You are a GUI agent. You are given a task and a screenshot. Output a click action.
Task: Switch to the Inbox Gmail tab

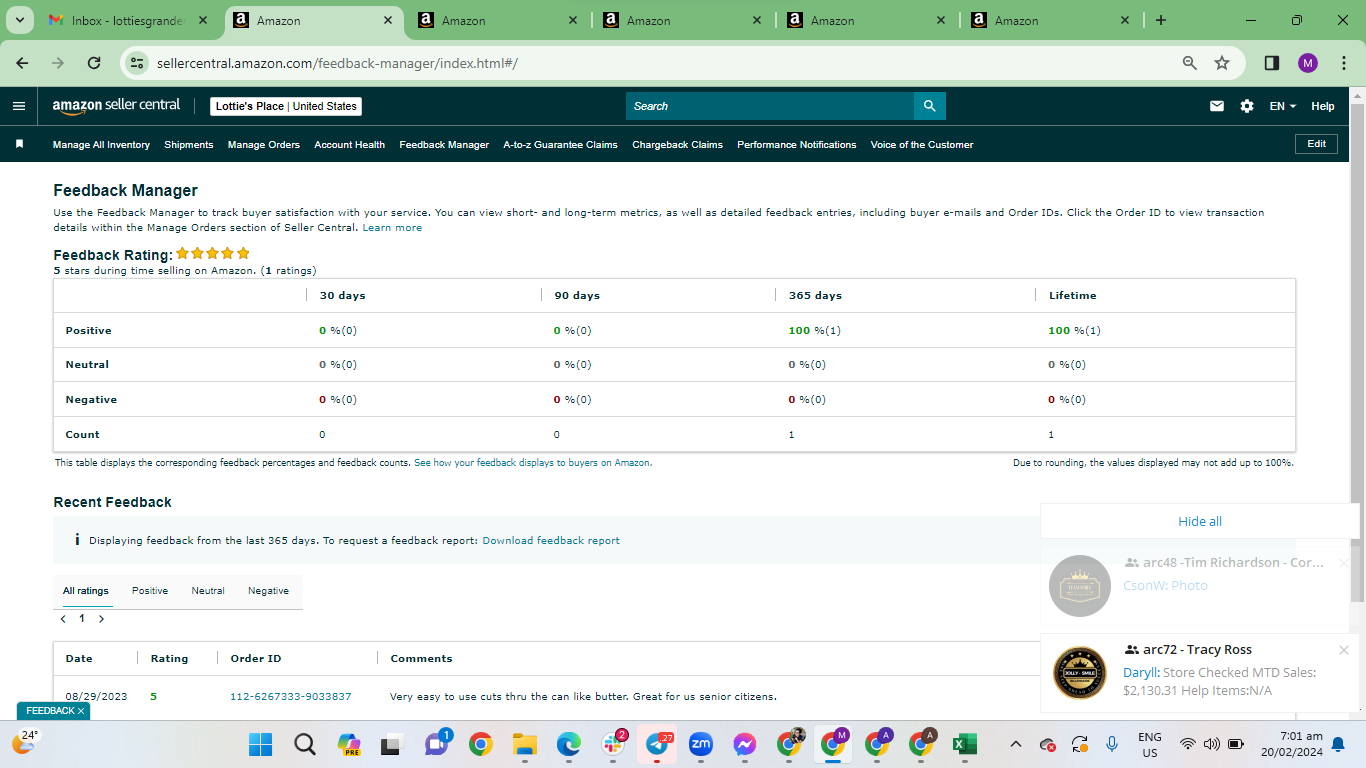pos(129,20)
